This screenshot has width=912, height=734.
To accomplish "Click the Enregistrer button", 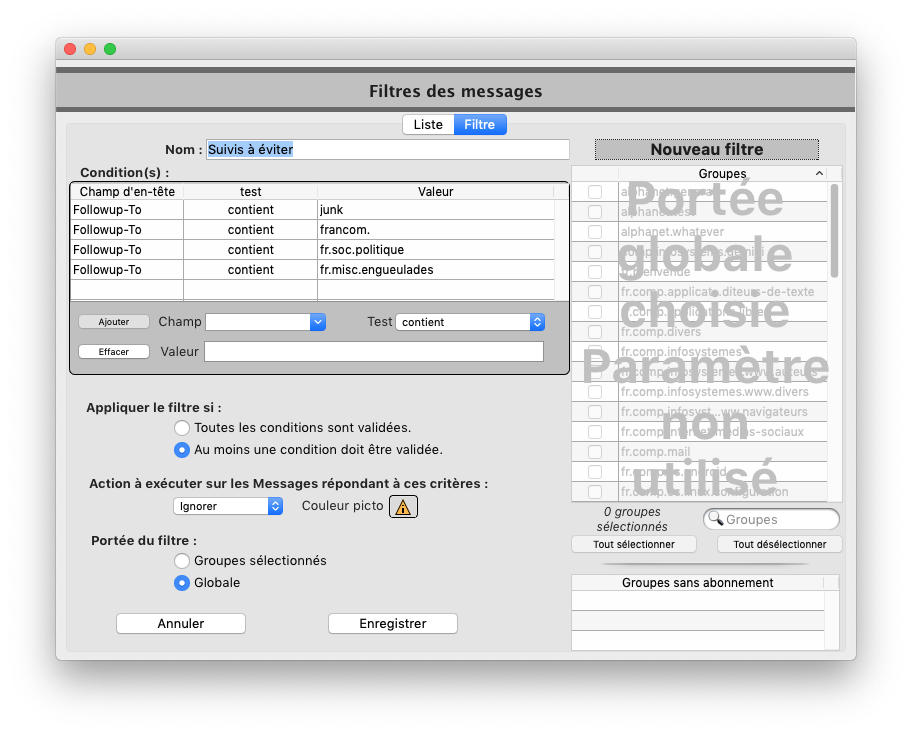I will (393, 623).
